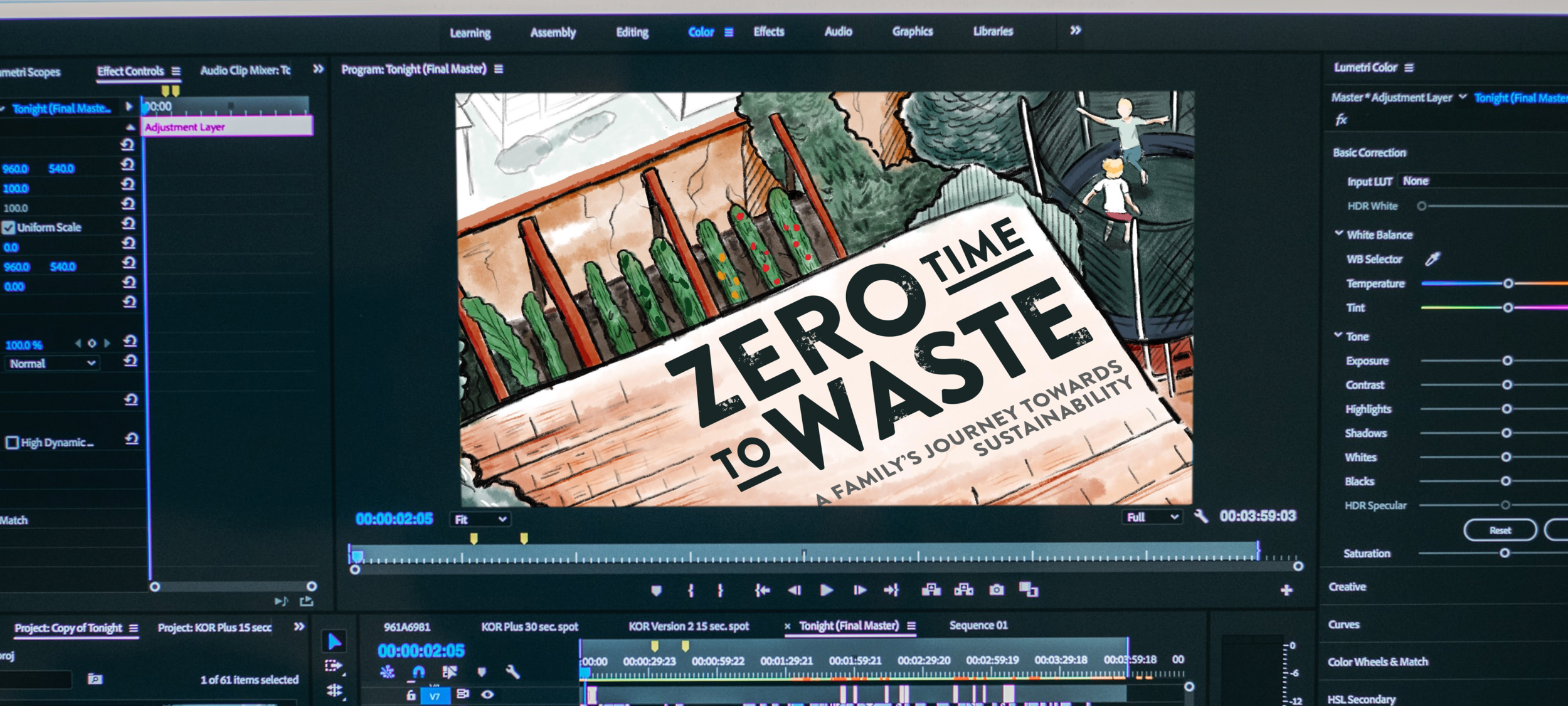Click Mark Out button
1568x706 pixels.
tap(720, 591)
